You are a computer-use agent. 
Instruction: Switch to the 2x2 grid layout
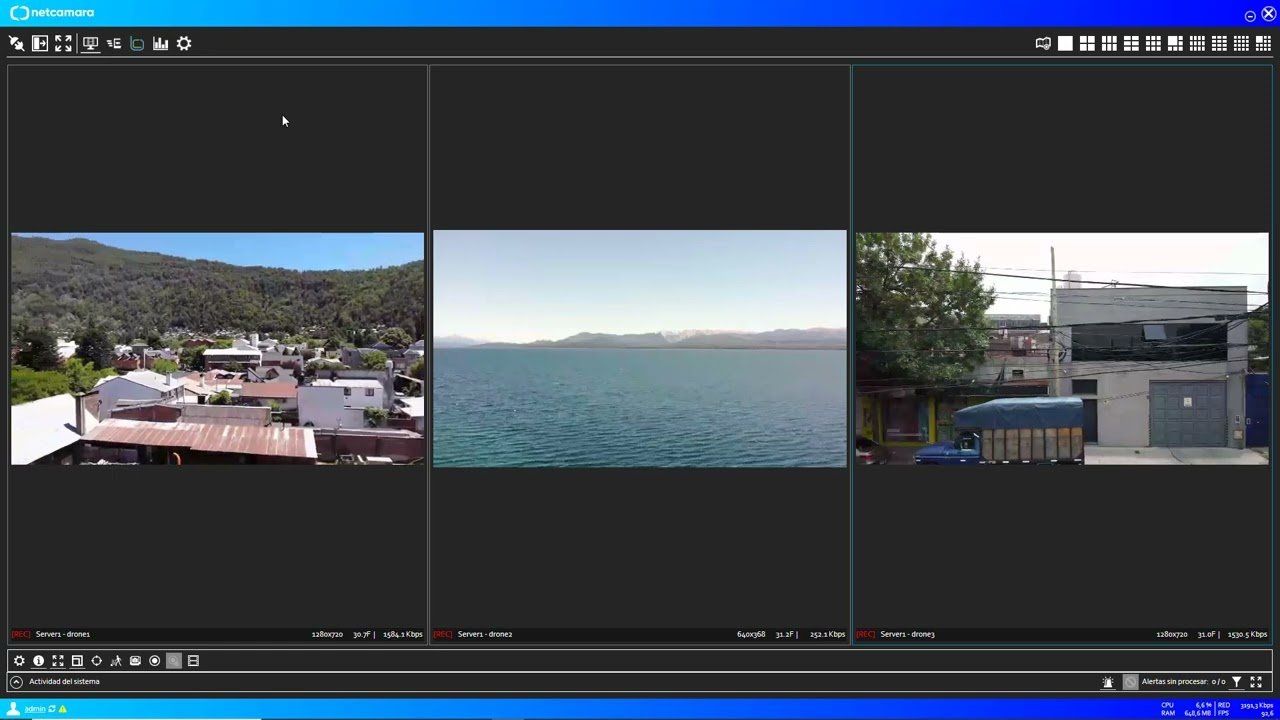click(x=1087, y=44)
